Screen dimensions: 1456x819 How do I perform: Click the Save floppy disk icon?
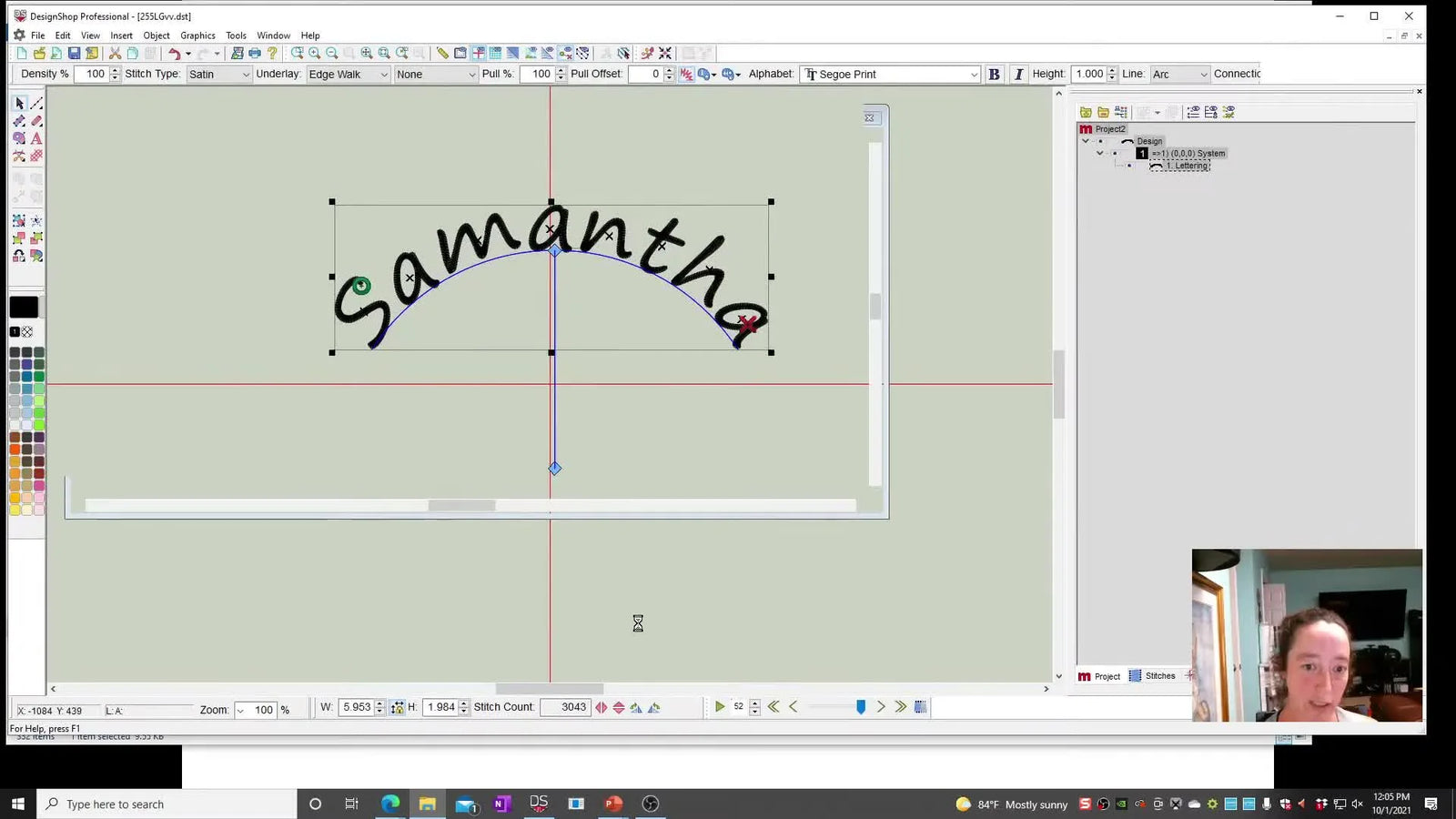point(75,54)
